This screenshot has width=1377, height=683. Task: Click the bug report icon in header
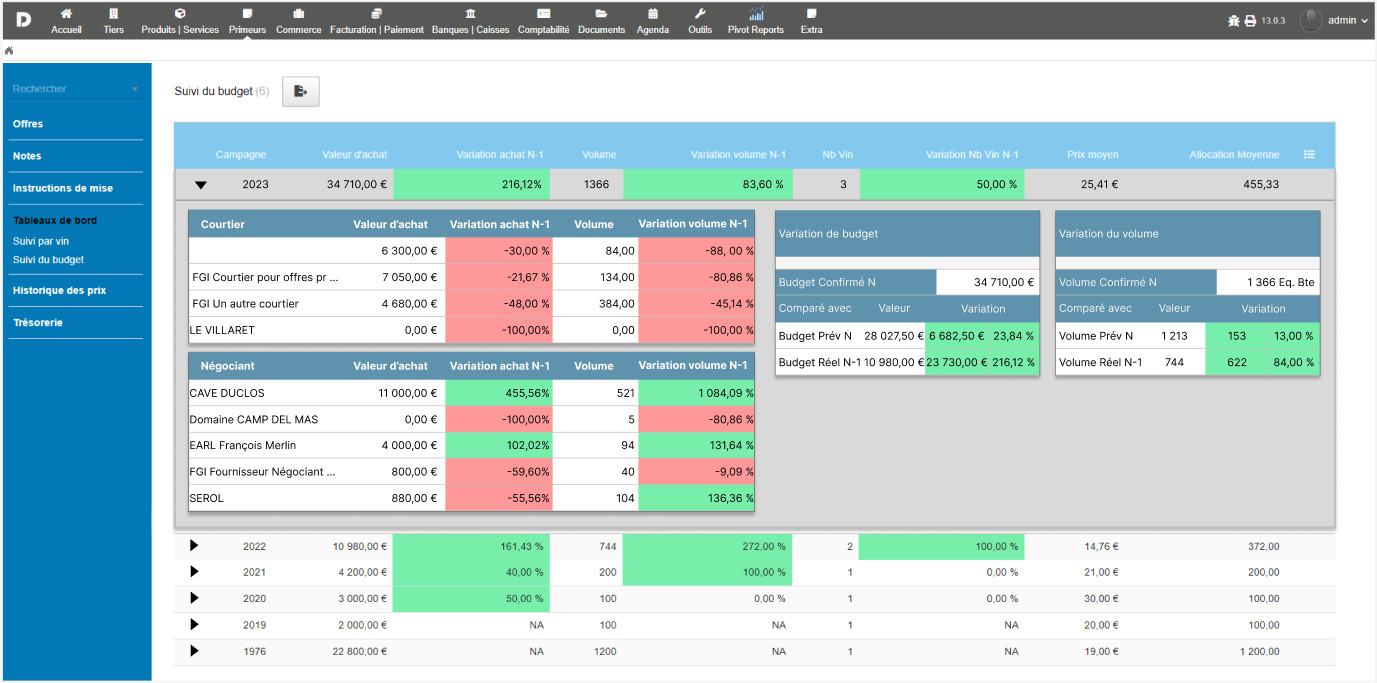tap(1234, 21)
